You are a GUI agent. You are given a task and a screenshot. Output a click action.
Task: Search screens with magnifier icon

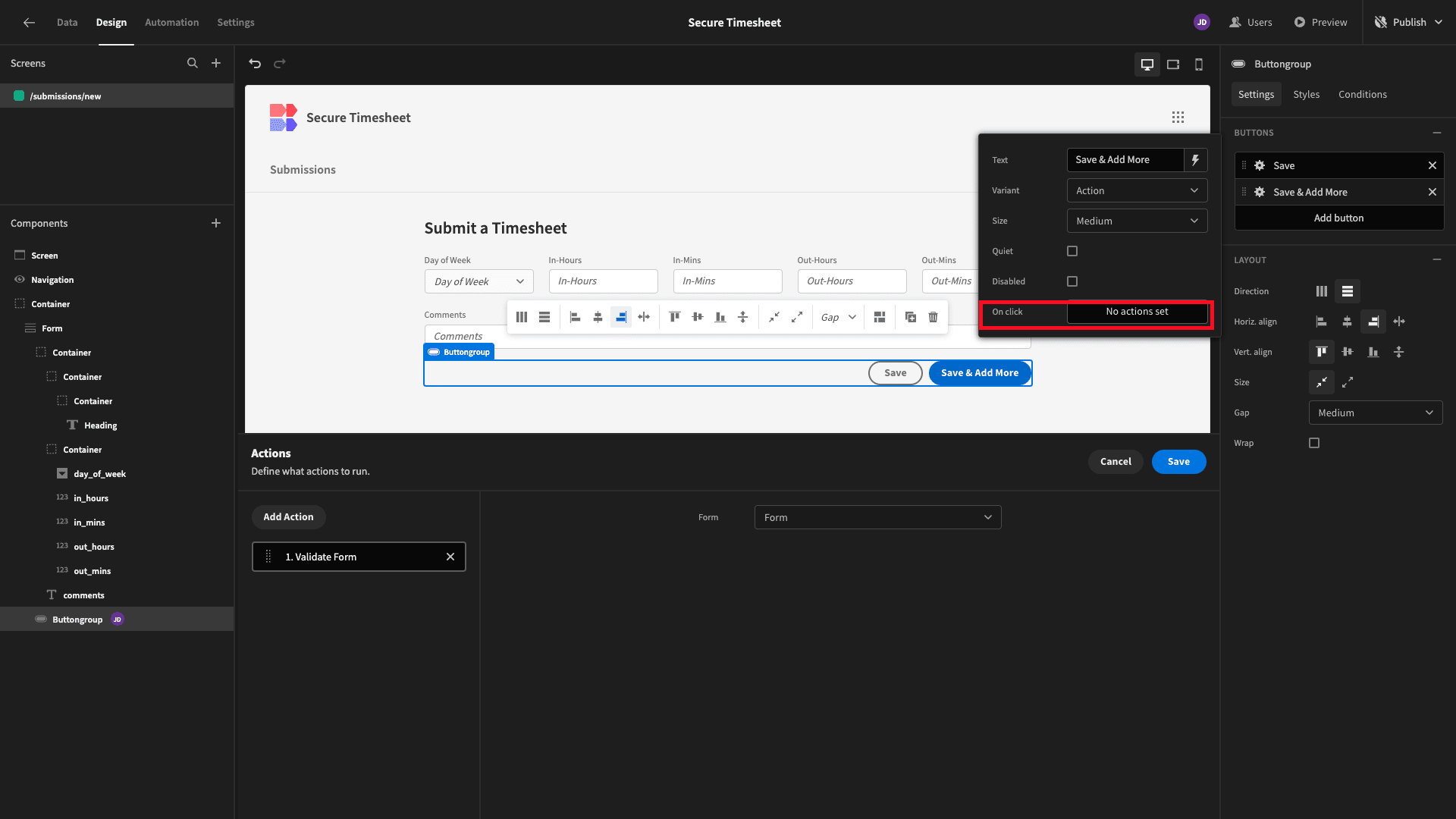point(193,64)
